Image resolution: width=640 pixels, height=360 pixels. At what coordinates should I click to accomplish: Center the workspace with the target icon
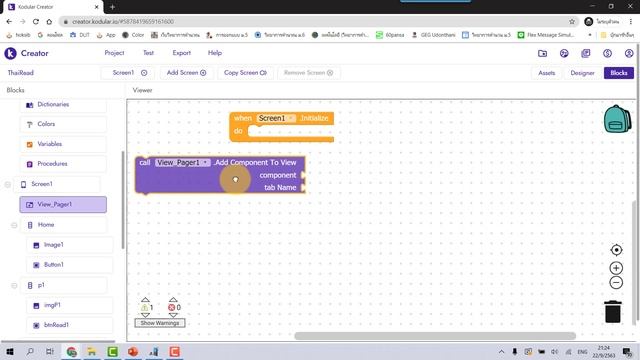(616, 250)
